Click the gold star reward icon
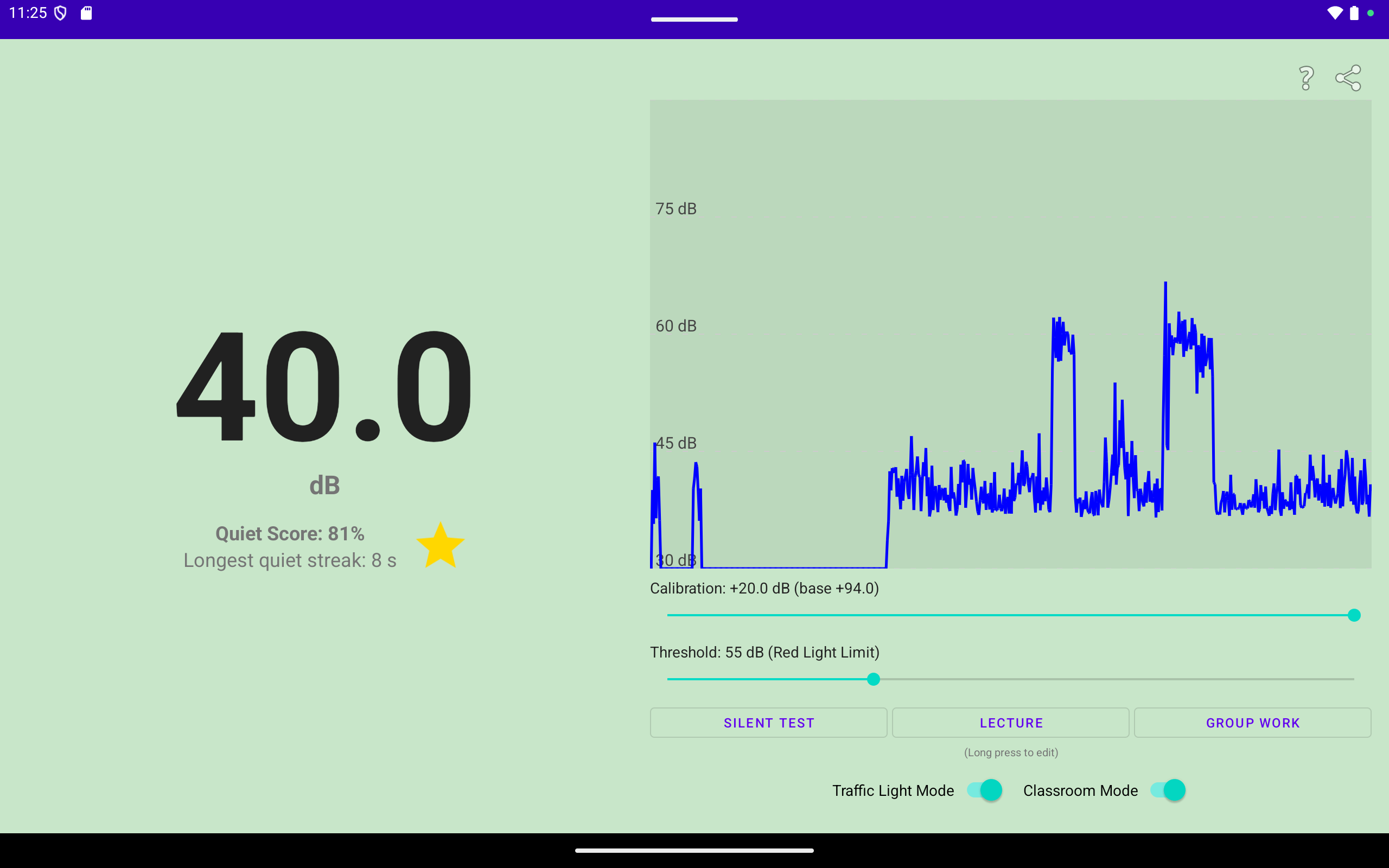Viewport: 1389px width, 868px height. coord(440,545)
